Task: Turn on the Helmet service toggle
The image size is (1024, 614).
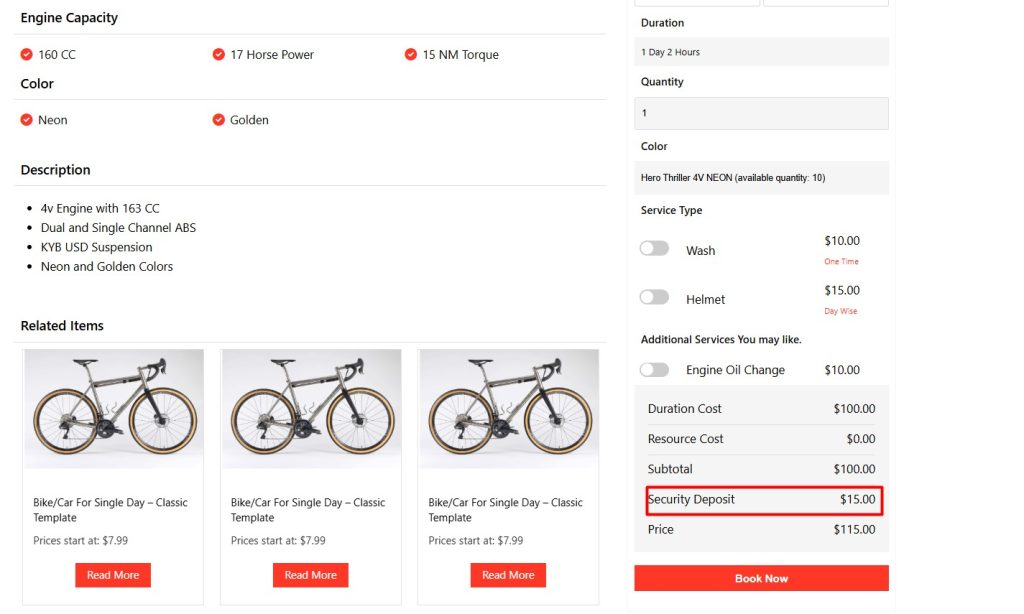Action: pyautogui.click(x=654, y=298)
